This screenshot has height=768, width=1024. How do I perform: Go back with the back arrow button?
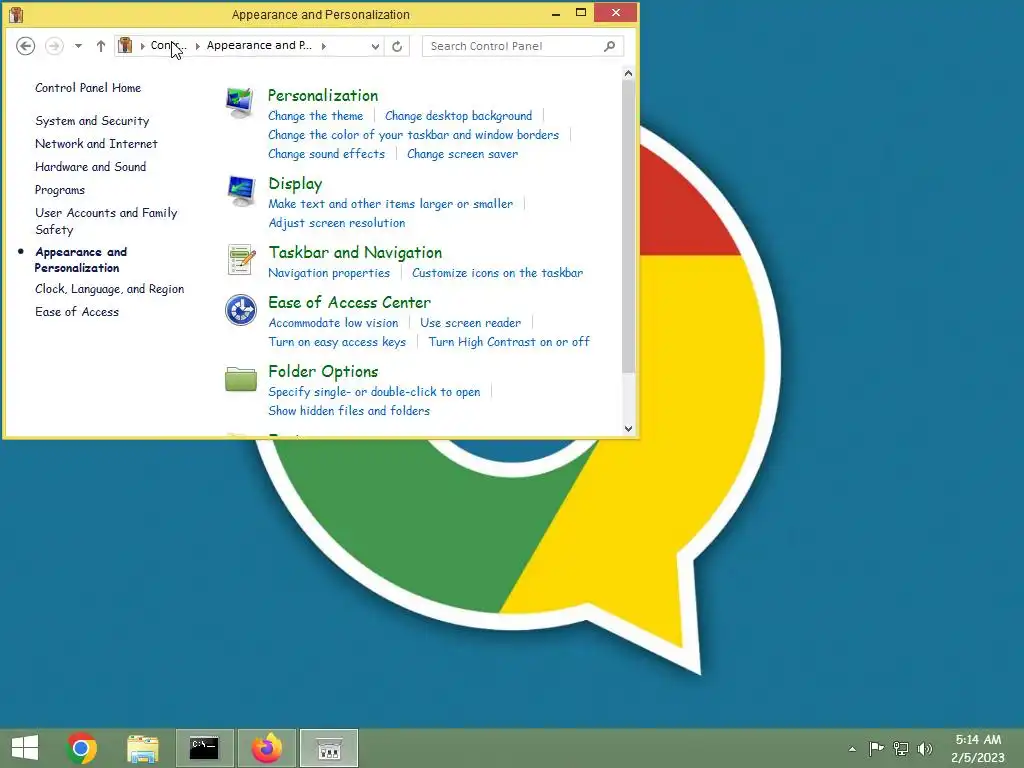tap(25, 46)
